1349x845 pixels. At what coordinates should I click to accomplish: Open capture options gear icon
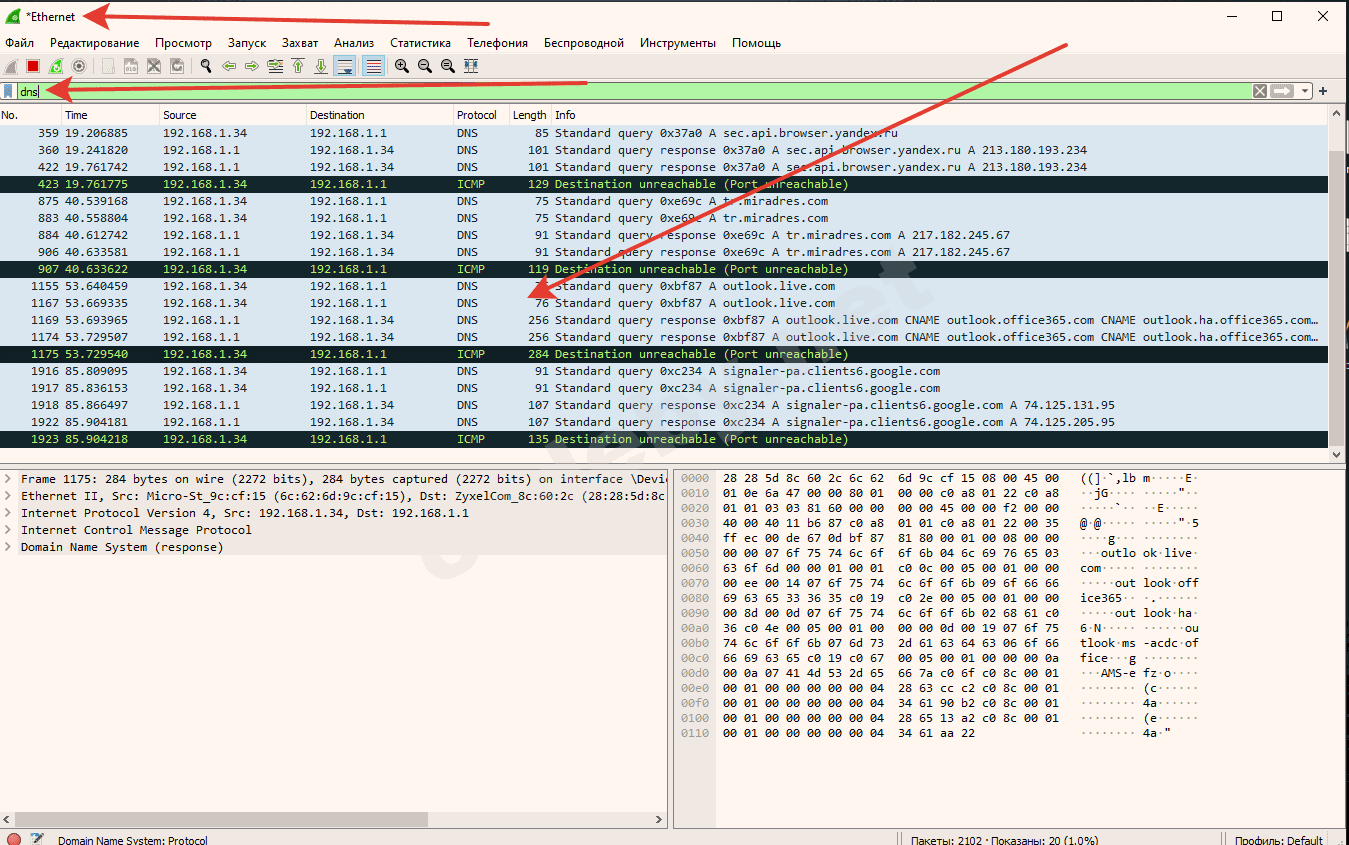coord(79,66)
